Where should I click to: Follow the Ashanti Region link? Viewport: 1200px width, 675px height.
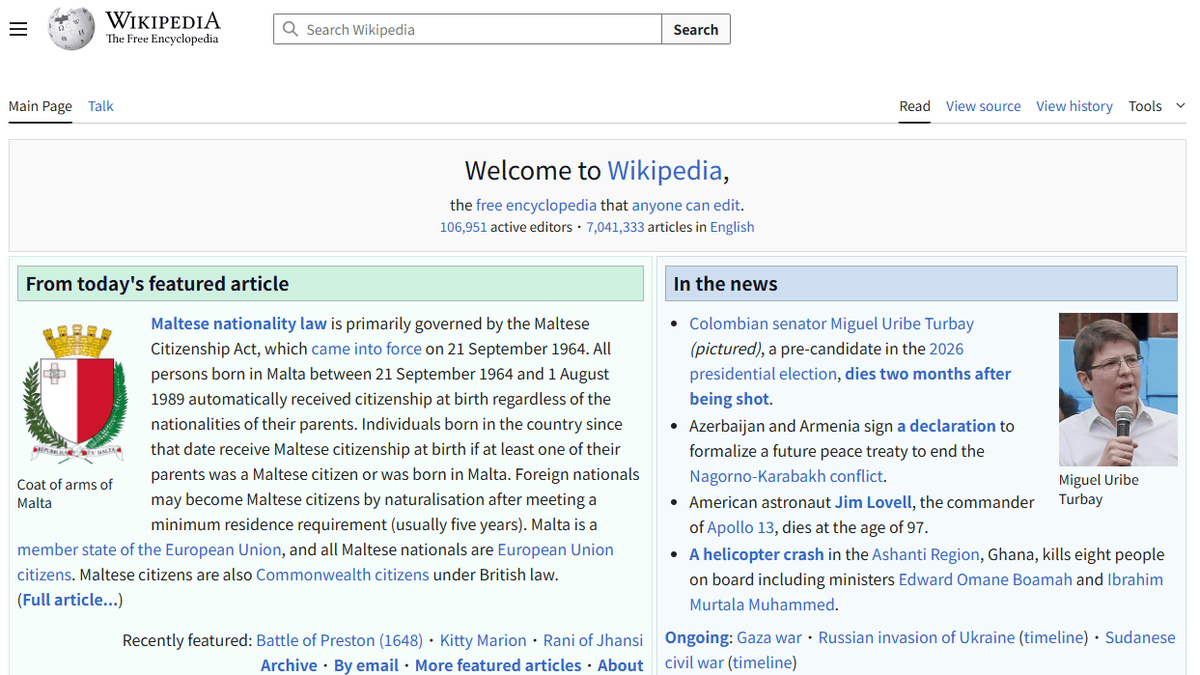click(x=927, y=553)
